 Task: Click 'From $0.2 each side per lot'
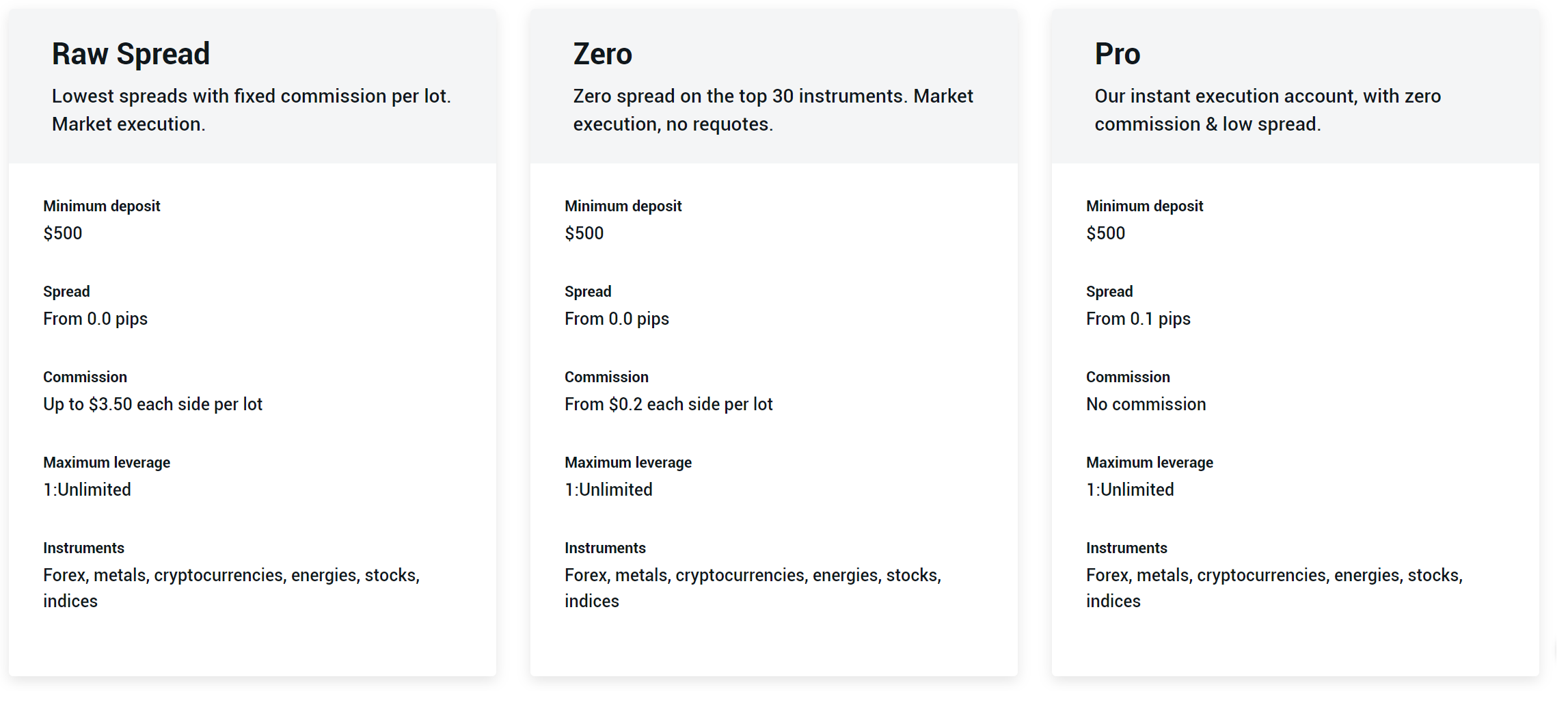coord(668,404)
